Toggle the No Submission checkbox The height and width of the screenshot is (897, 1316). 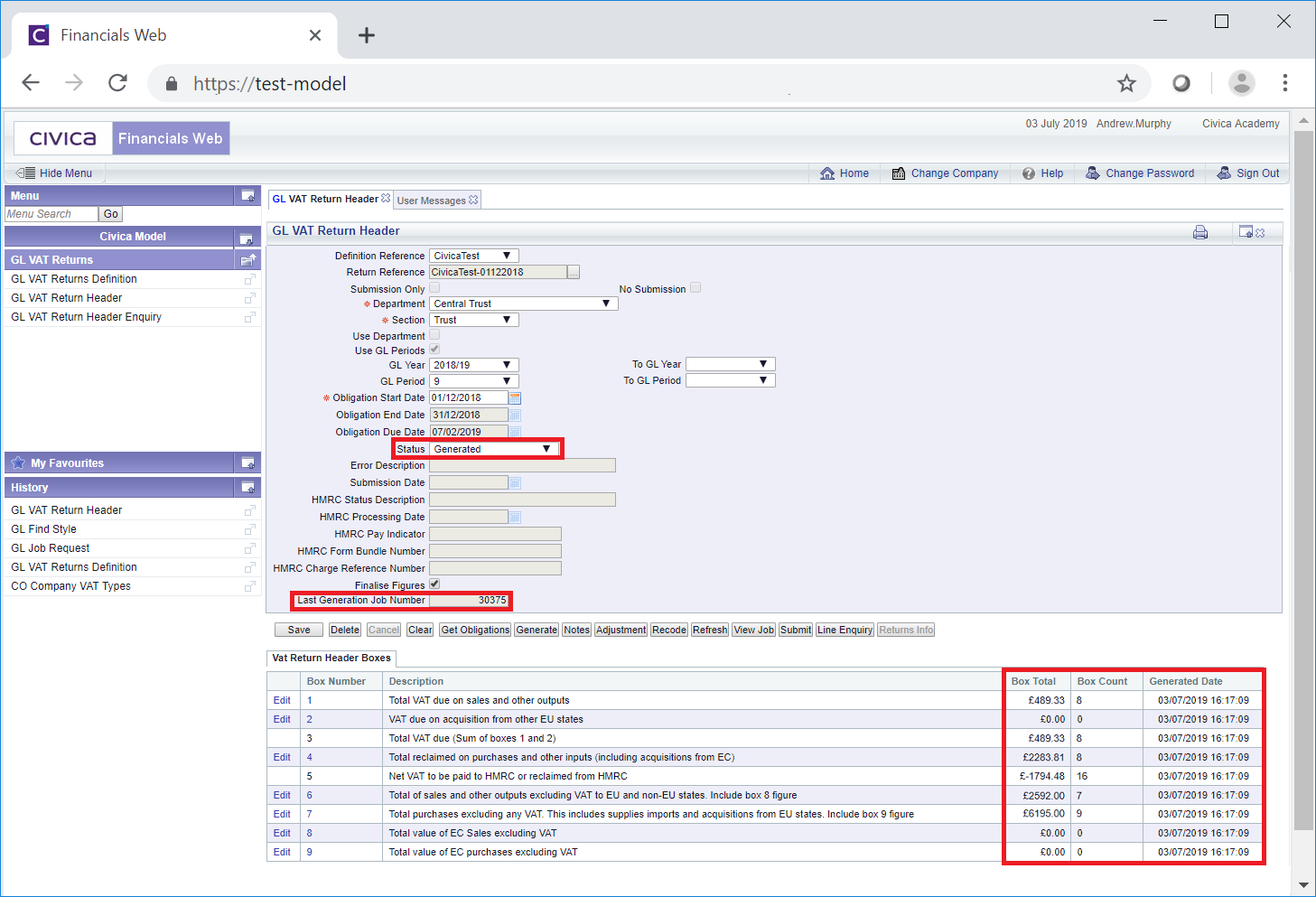(x=695, y=288)
